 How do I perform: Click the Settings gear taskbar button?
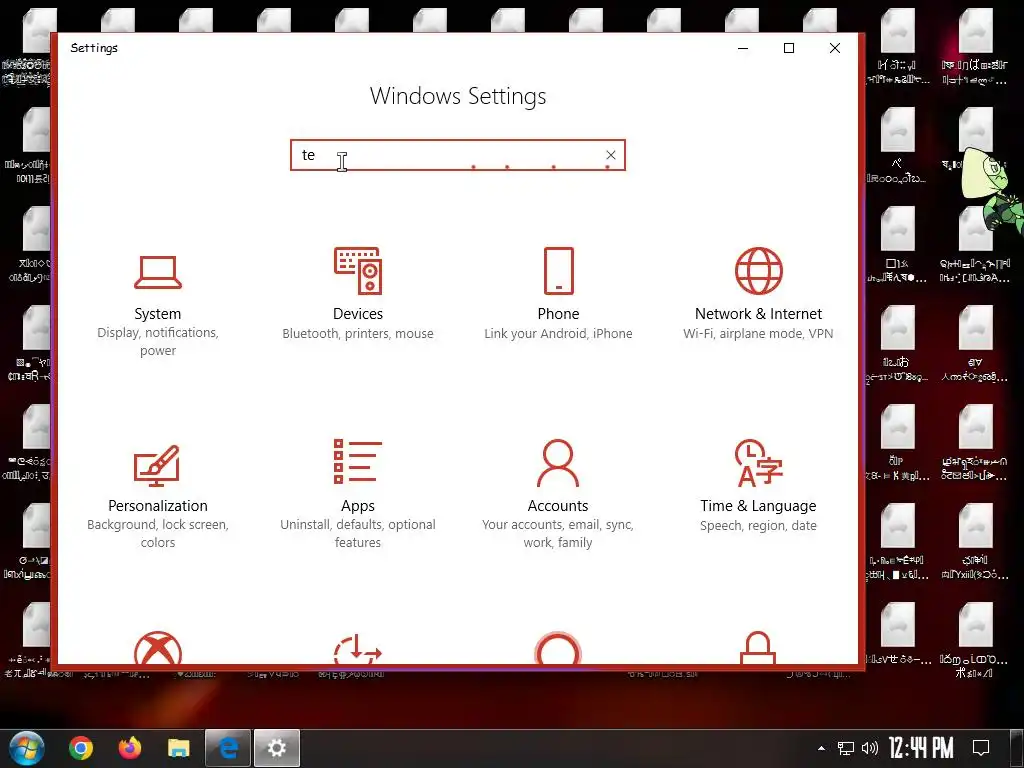[x=277, y=748]
